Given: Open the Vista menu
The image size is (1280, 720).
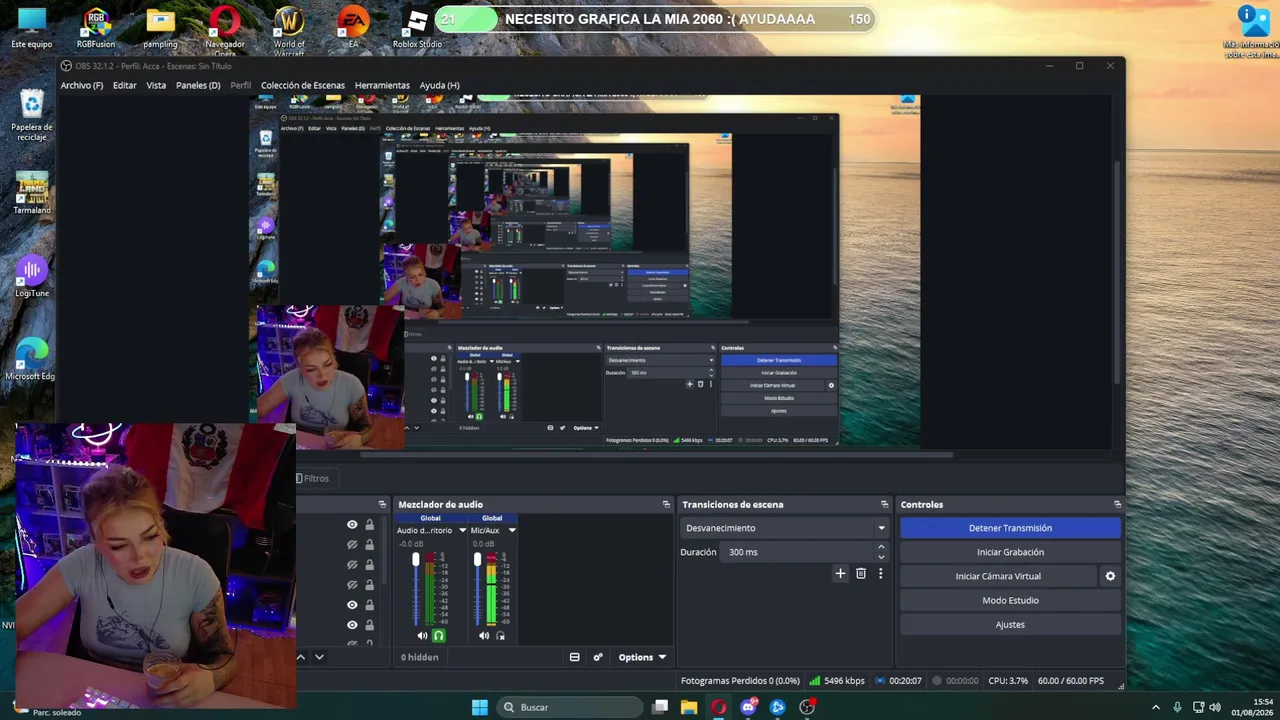Looking at the screenshot, I should [156, 85].
